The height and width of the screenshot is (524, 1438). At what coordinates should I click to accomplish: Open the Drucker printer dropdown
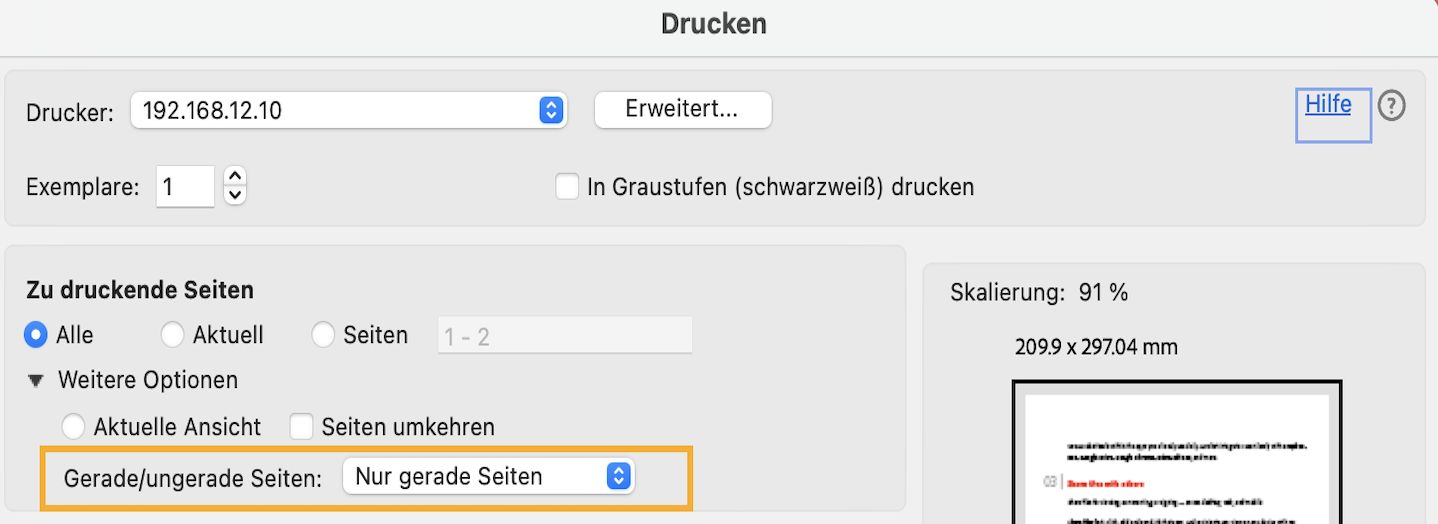pos(349,110)
